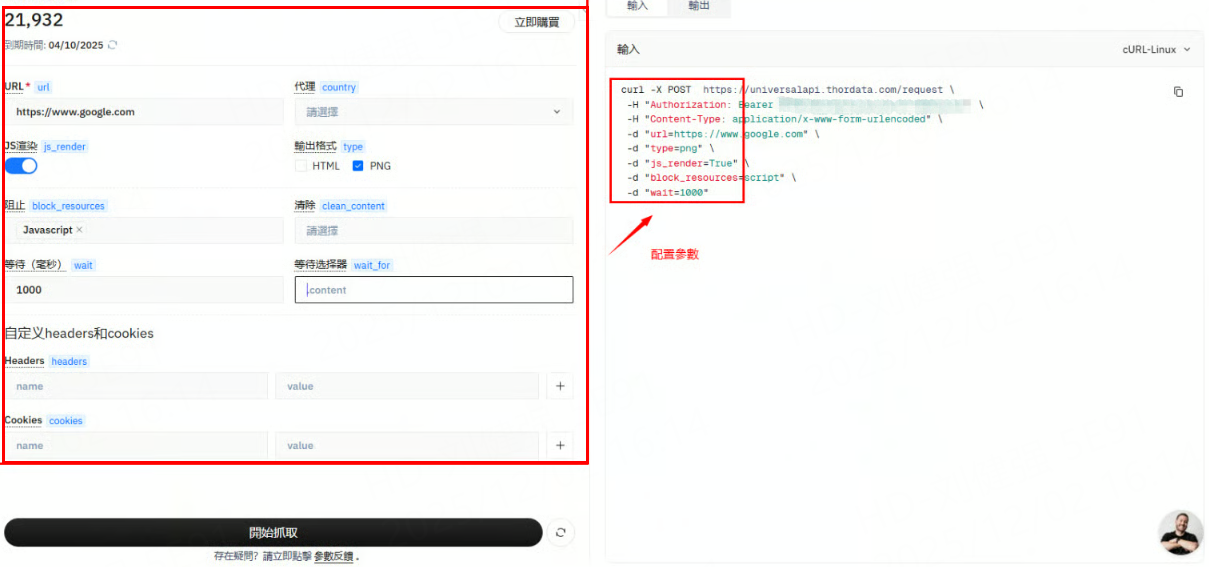Image resolution: width=1209 pixels, height=567 pixels.
Task: Click the refresh icon beside 開始抓取
Action: [x=560, y=533]
